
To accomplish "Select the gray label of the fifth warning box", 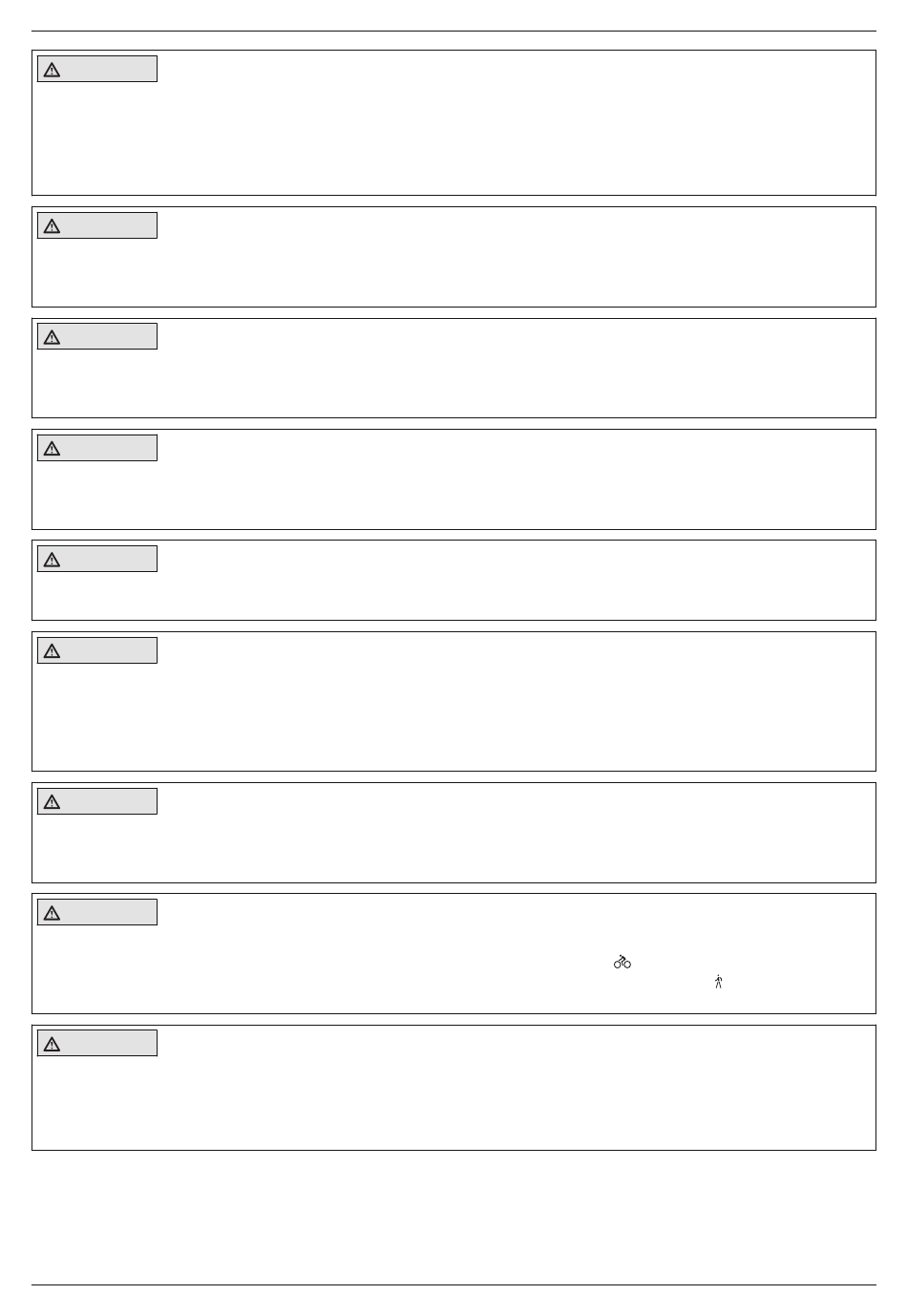I will [97, 559].
